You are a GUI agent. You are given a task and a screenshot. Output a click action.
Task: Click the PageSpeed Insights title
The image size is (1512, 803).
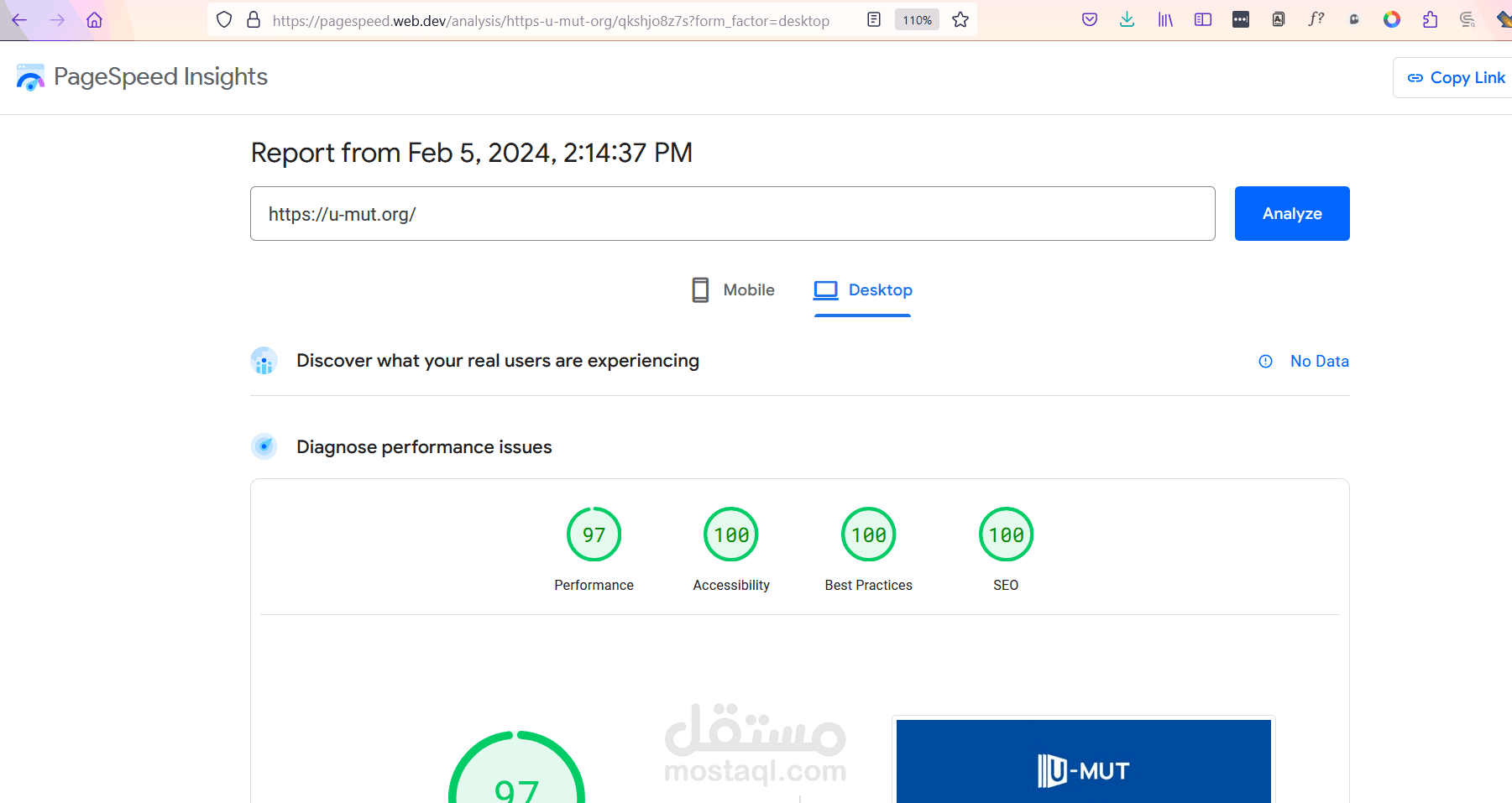coord(160,77)
